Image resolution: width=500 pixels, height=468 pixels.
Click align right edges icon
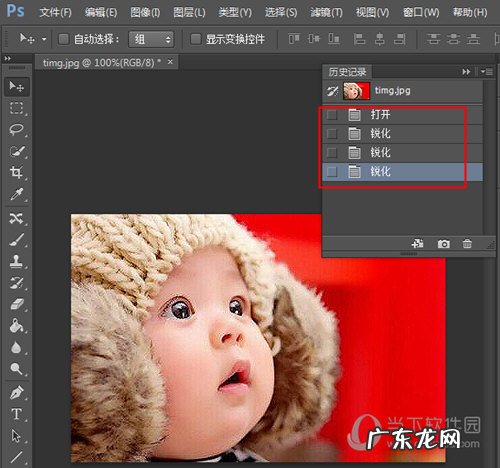[399, 39]
